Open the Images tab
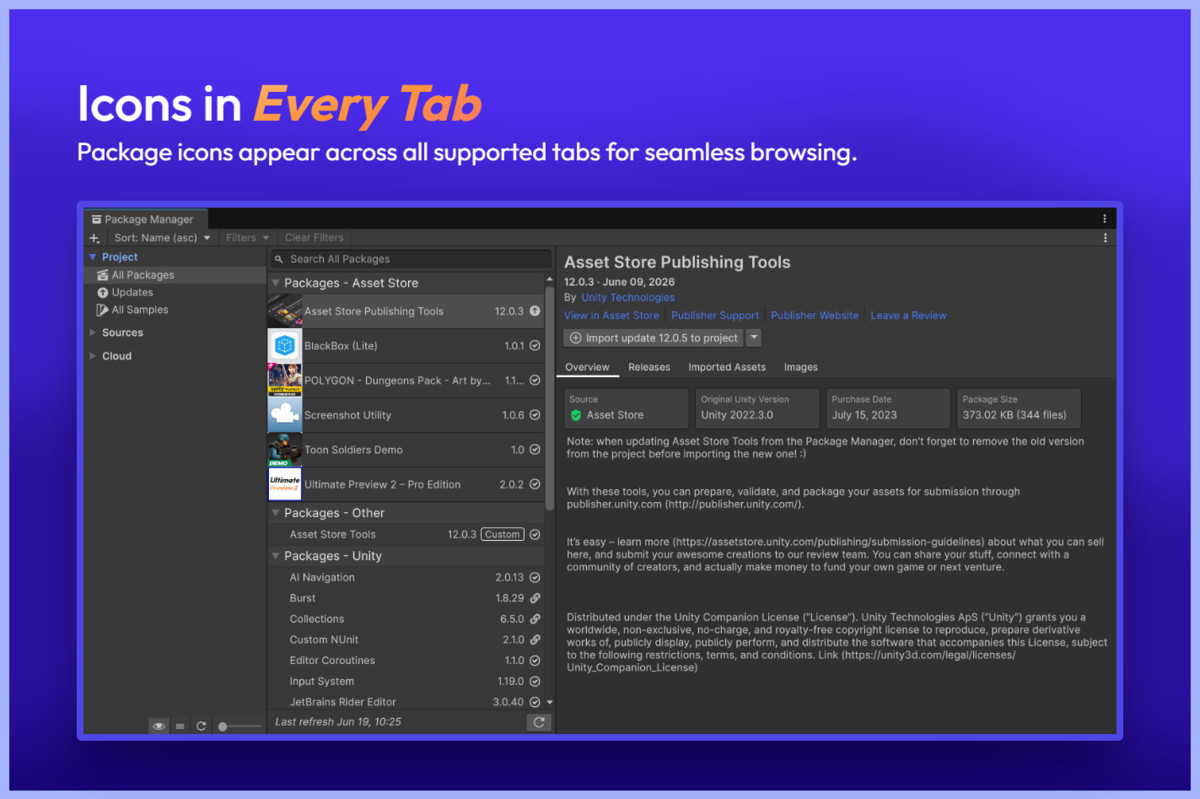 click(801, 367)
